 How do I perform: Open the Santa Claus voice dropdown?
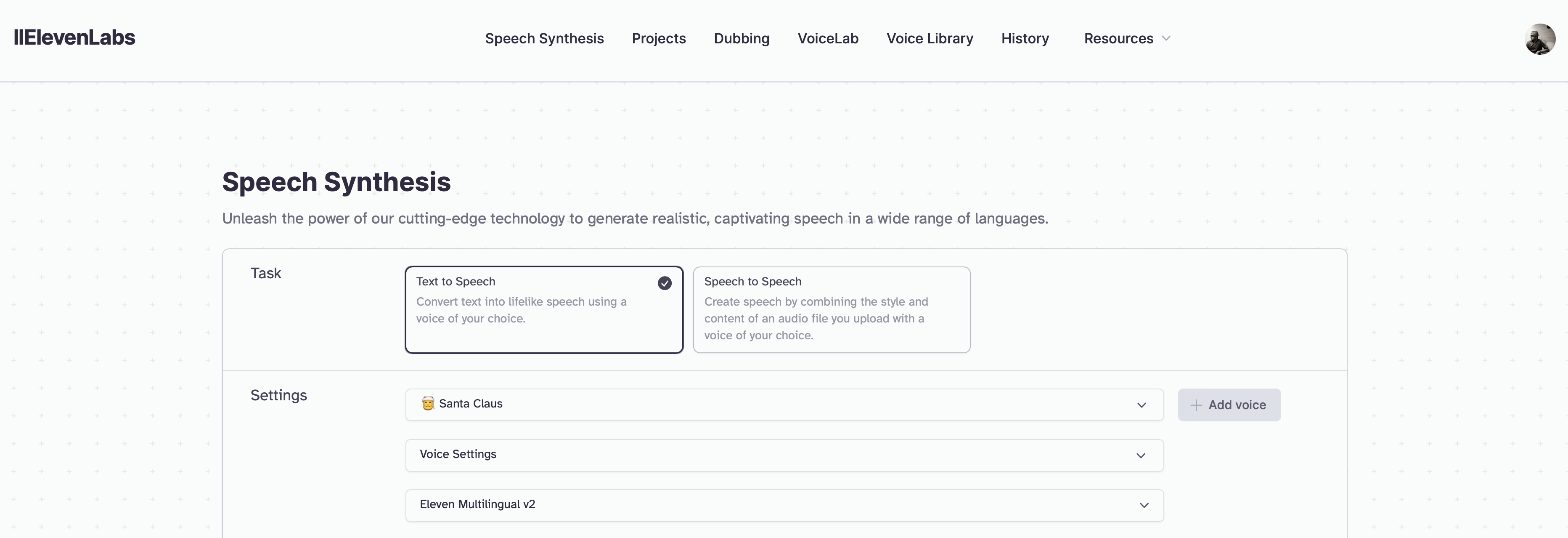[784, 405]
